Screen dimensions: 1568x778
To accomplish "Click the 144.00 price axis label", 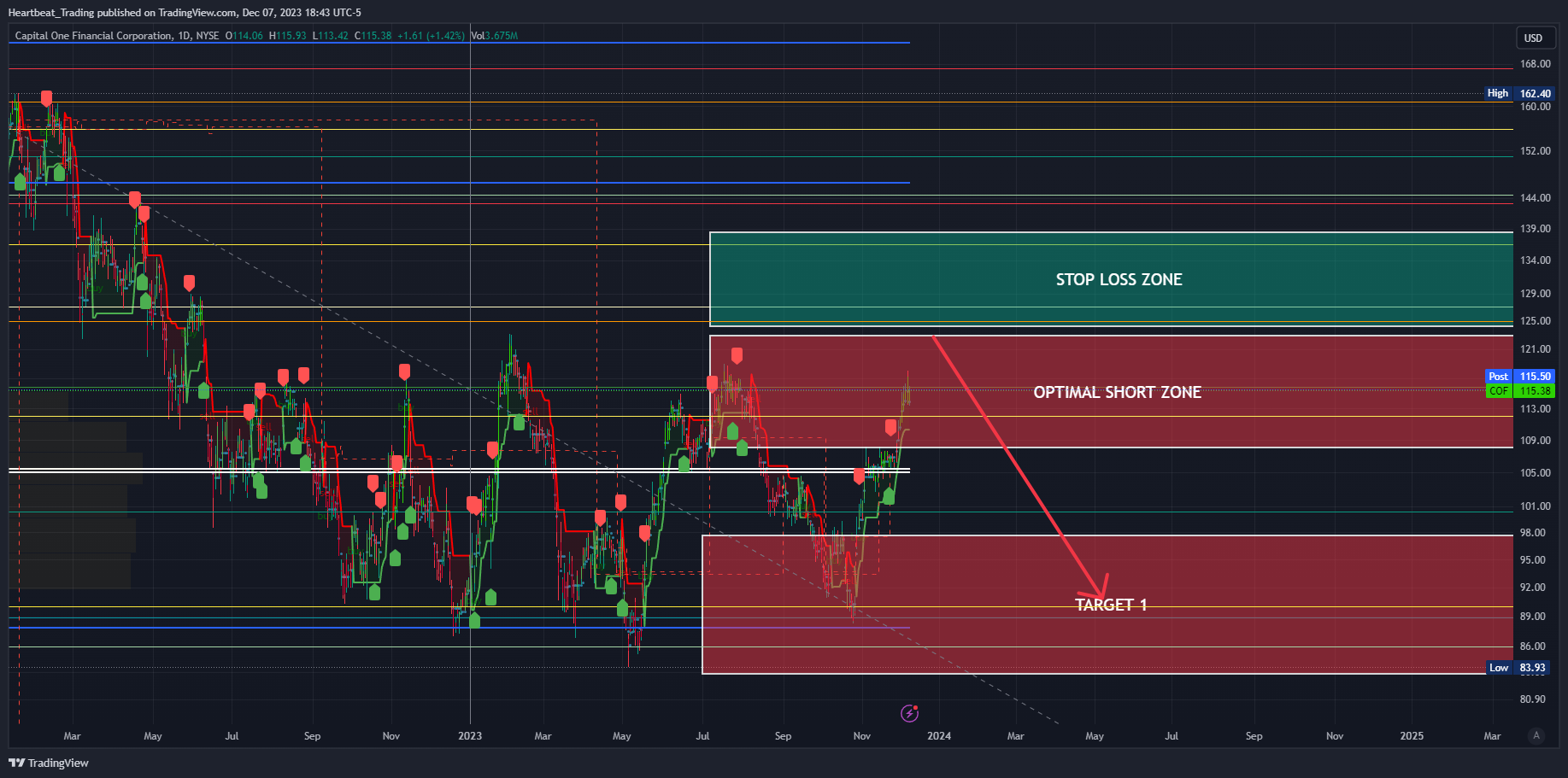I will tap(1535, 198).
